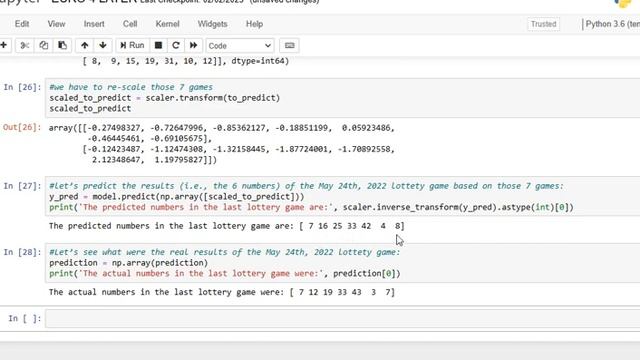Open the Cell menu
This screenshot has width=640, height=360.
pos(130,24)
